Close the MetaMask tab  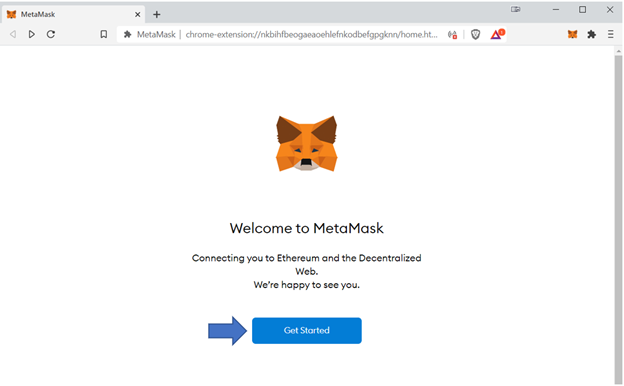pos(138,14)
